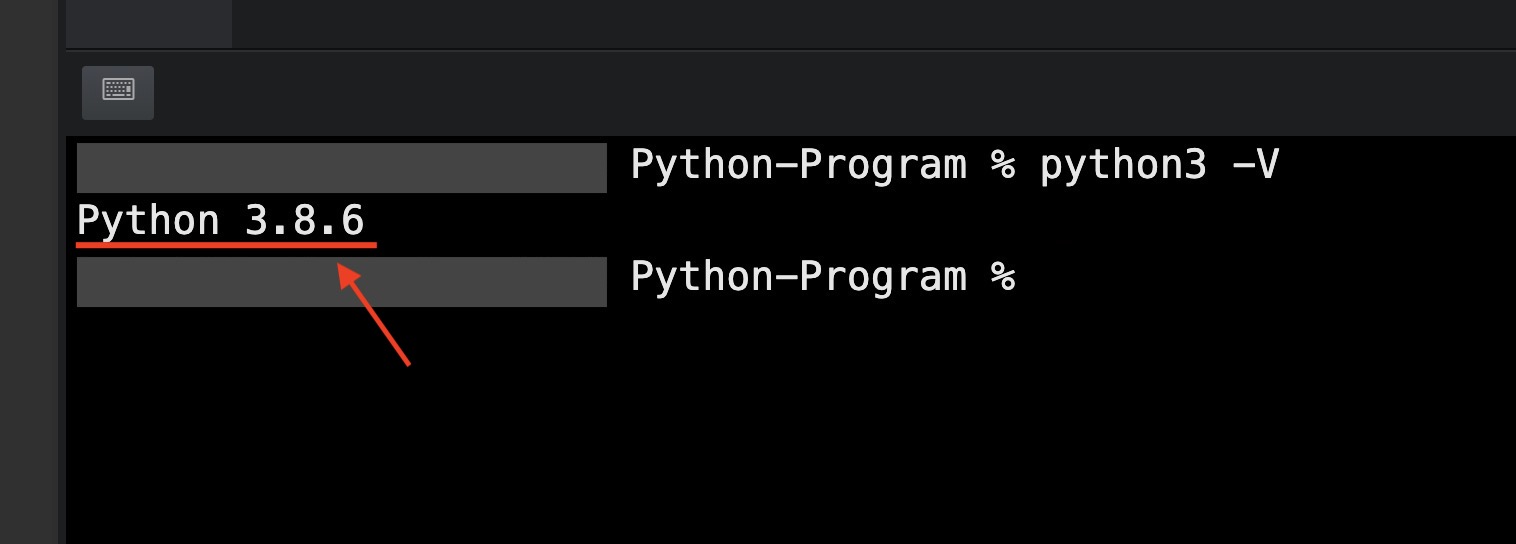Click Python-Program in the first prompt line
Screen dimensions: 1516x544
(798, 165)
